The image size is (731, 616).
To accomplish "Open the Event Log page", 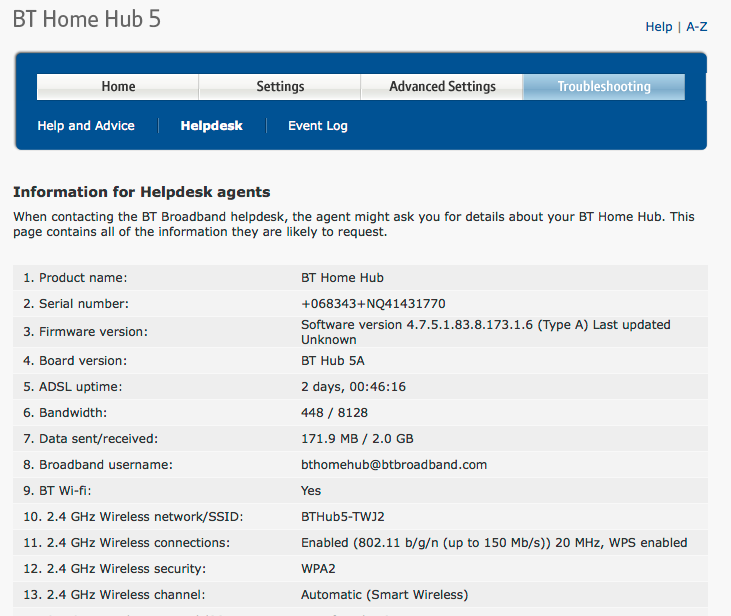I will click(318, 126).
